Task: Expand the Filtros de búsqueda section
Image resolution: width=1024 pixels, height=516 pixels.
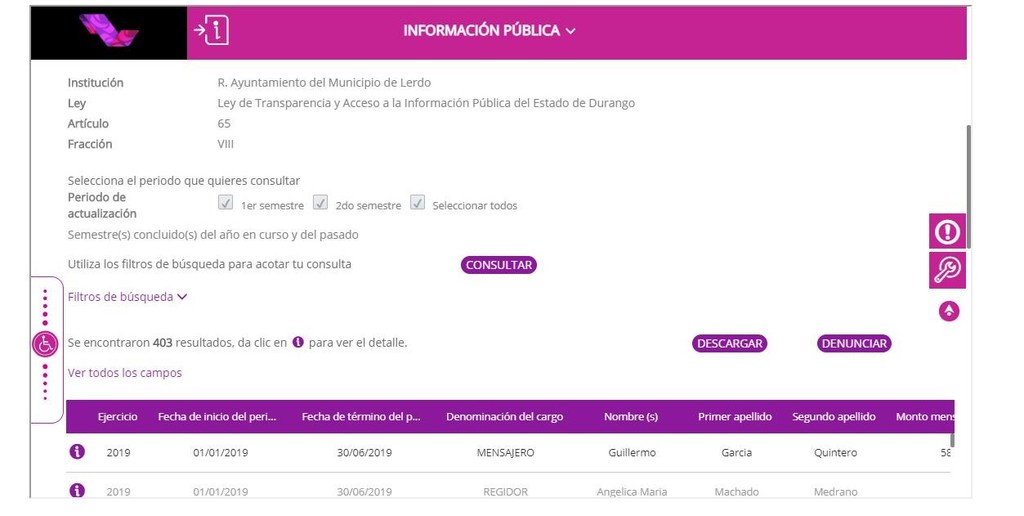Action: point(127,297)
